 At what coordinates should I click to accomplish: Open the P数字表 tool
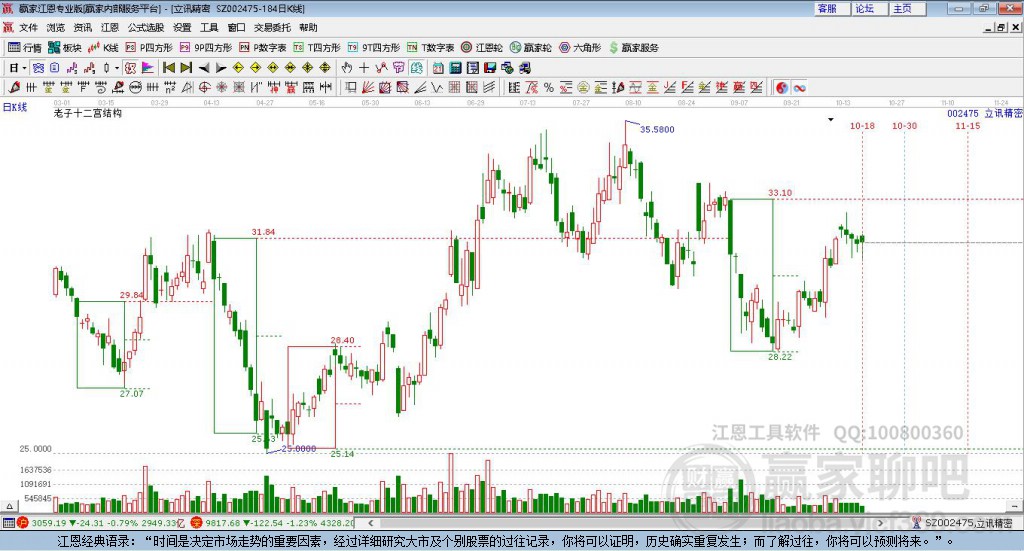(263, 48)
